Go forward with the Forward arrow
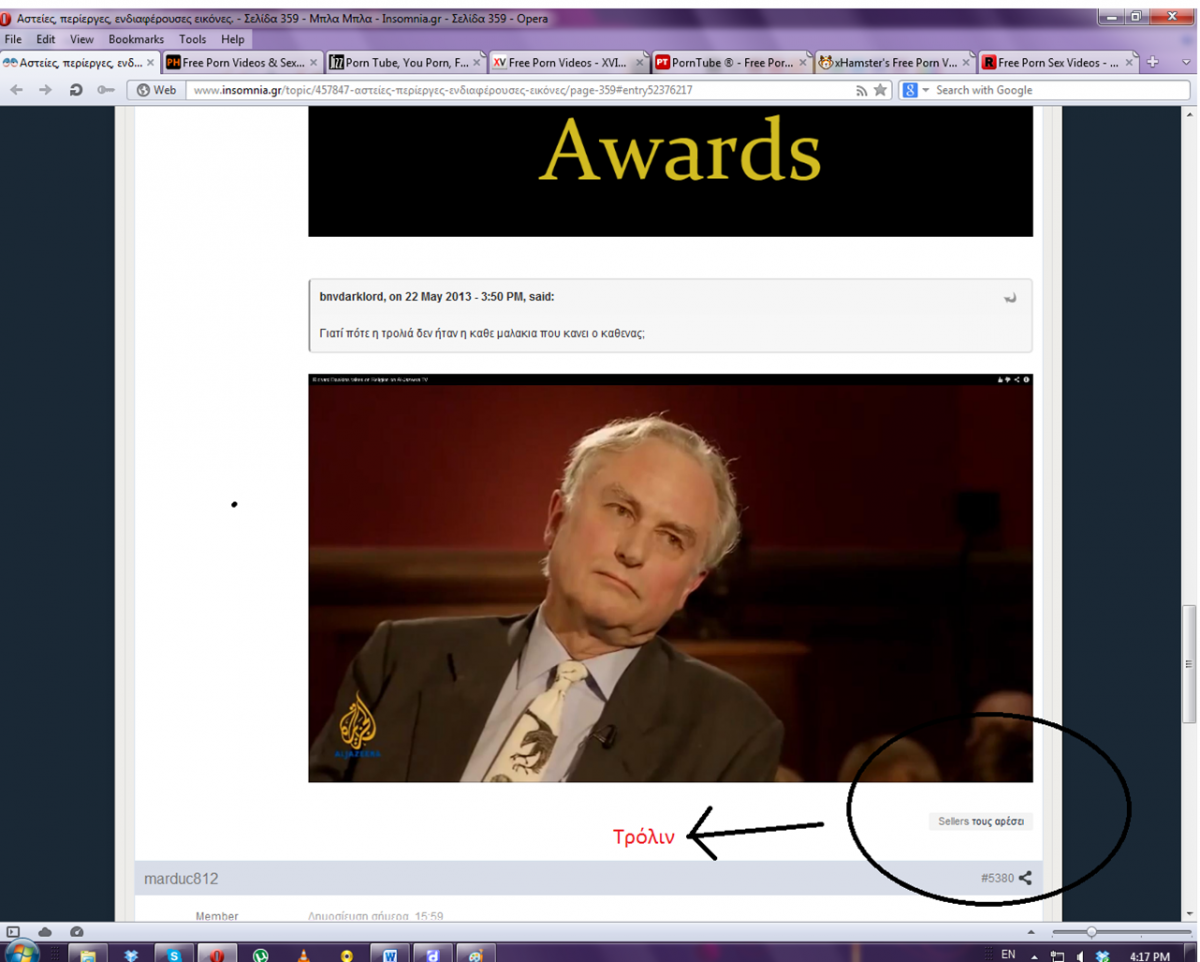Image resolution: width=1200 pixels, height=962 pixels. tap(45, 90)
